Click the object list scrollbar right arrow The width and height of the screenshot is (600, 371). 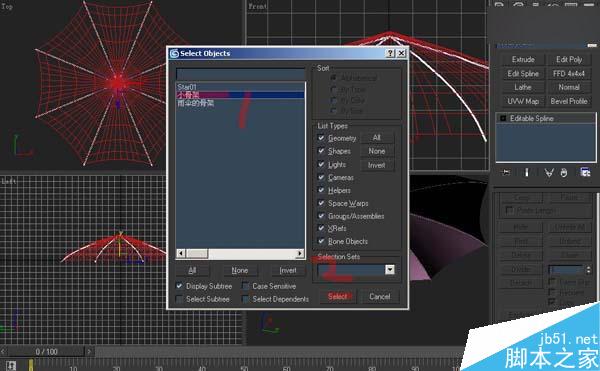pyautogui.click(x=300, y=253)
